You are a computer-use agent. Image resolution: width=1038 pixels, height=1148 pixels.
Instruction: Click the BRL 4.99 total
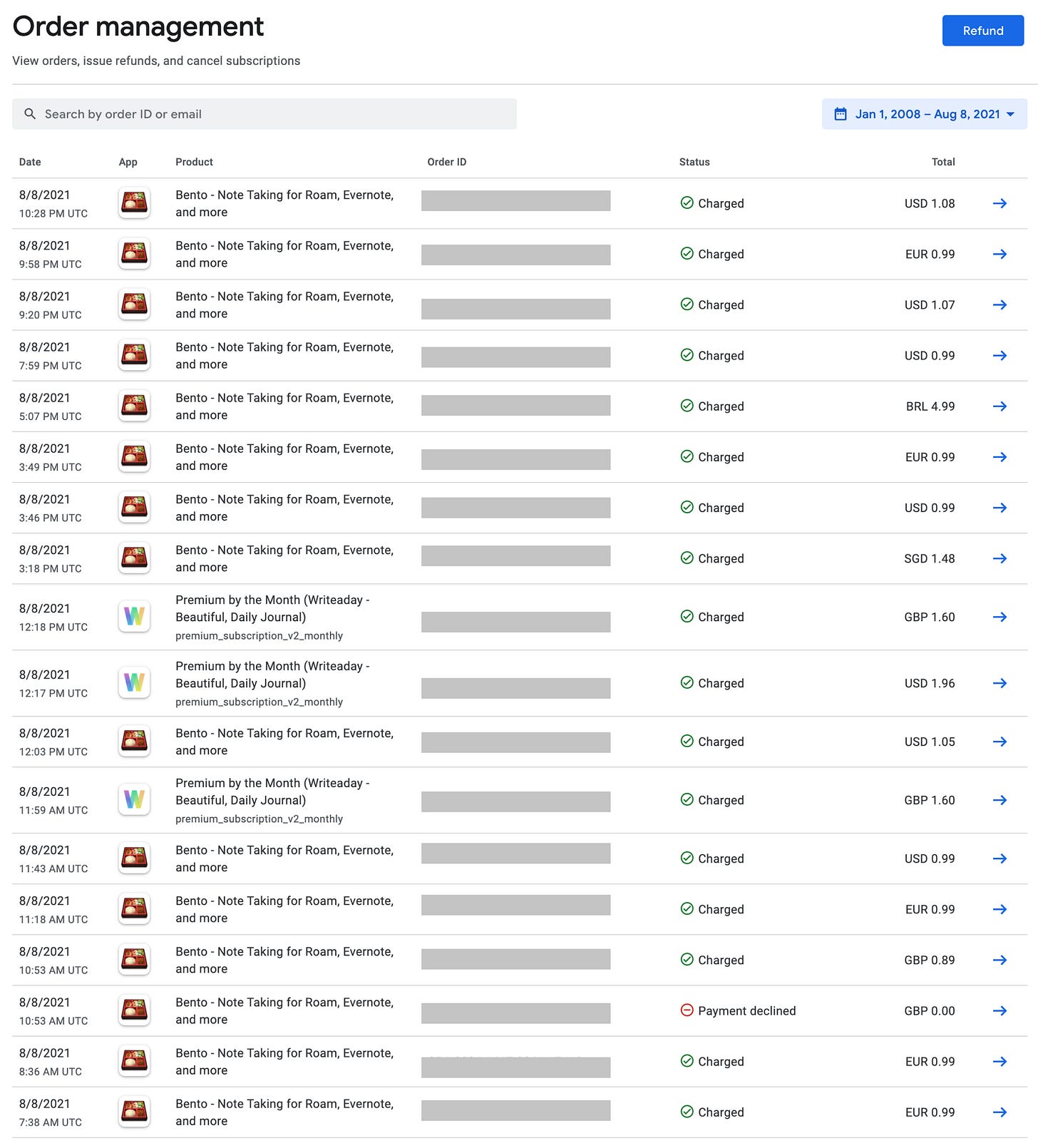[x=930, y=406]
